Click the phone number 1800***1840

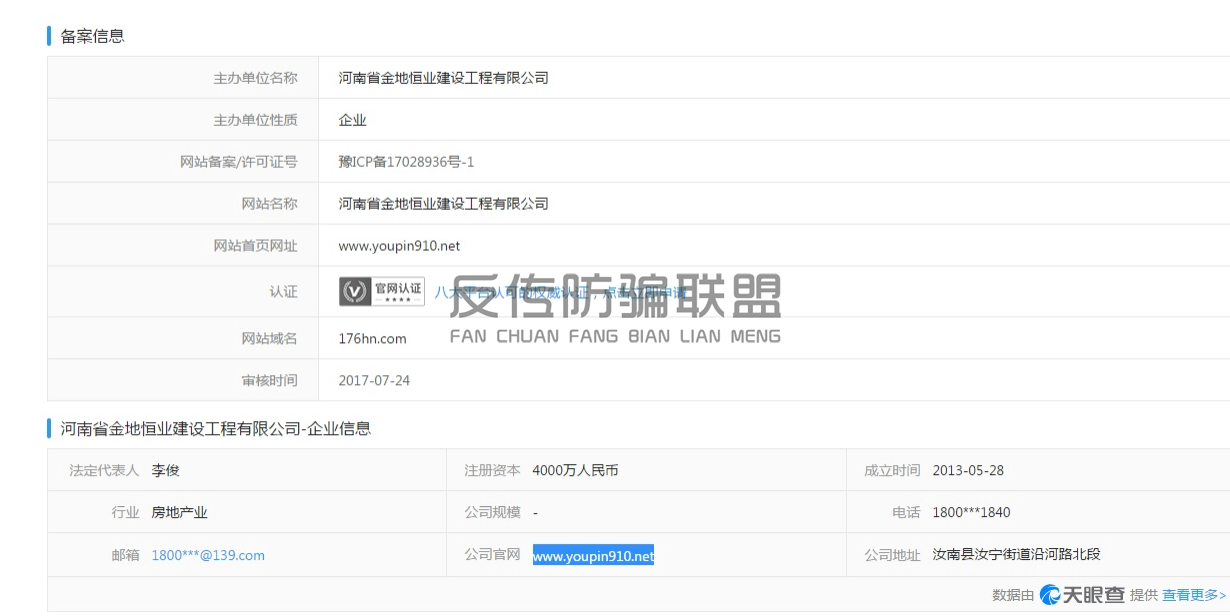tap(971, 513)
